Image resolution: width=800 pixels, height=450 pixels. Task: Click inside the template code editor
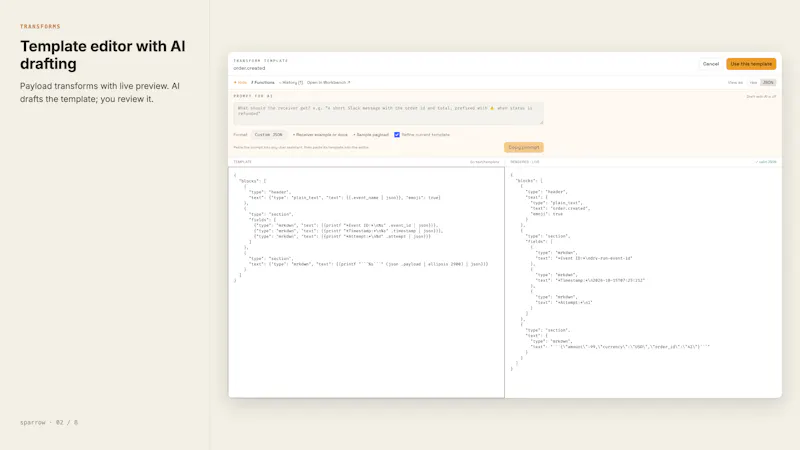pyautogui.click(x=366, y=282)
